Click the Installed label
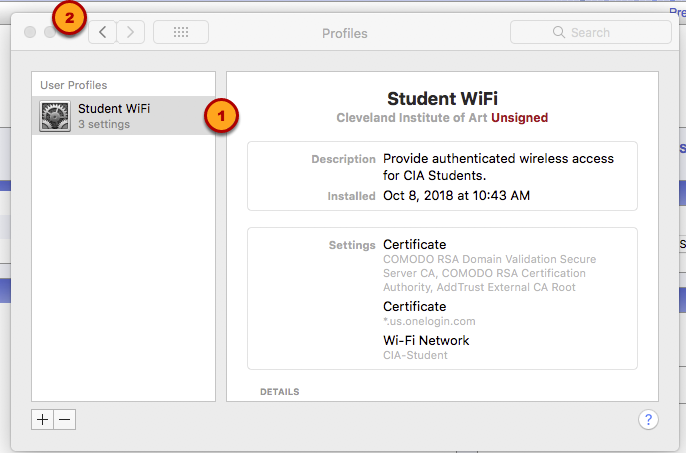Screen dimensions: 686x453 click(x=351, y=196)
